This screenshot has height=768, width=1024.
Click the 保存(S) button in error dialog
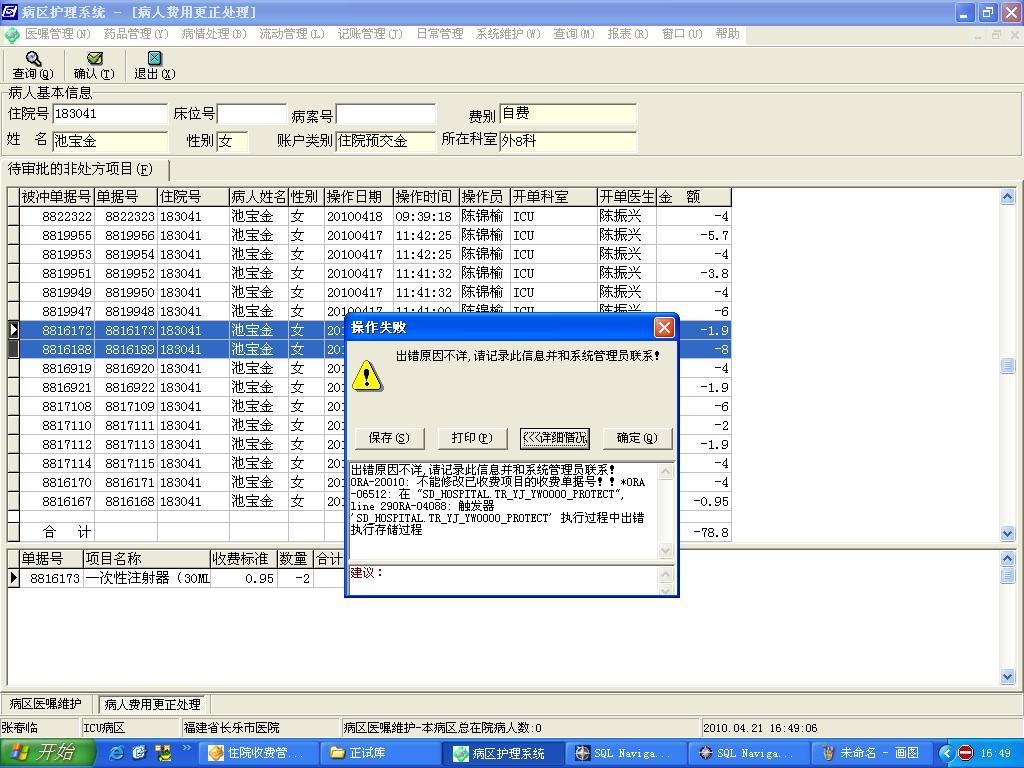(x=389, y=438)
